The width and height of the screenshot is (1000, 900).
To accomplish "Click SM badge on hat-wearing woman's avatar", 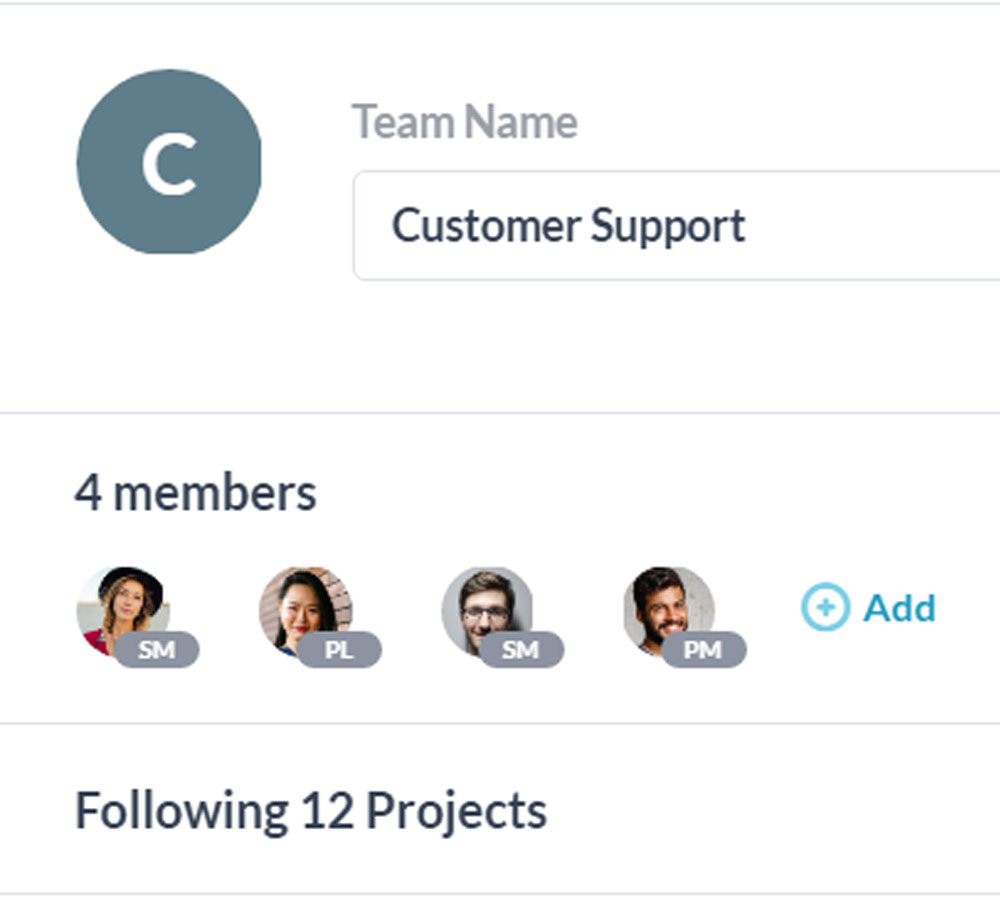I will point(157,650).
